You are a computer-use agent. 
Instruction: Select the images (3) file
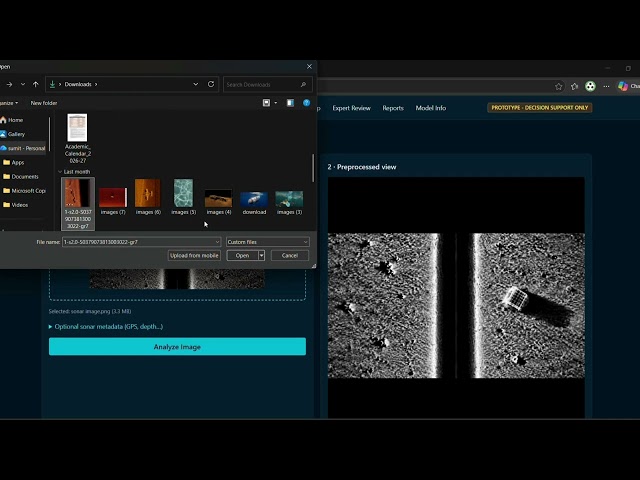coord(289,202)
